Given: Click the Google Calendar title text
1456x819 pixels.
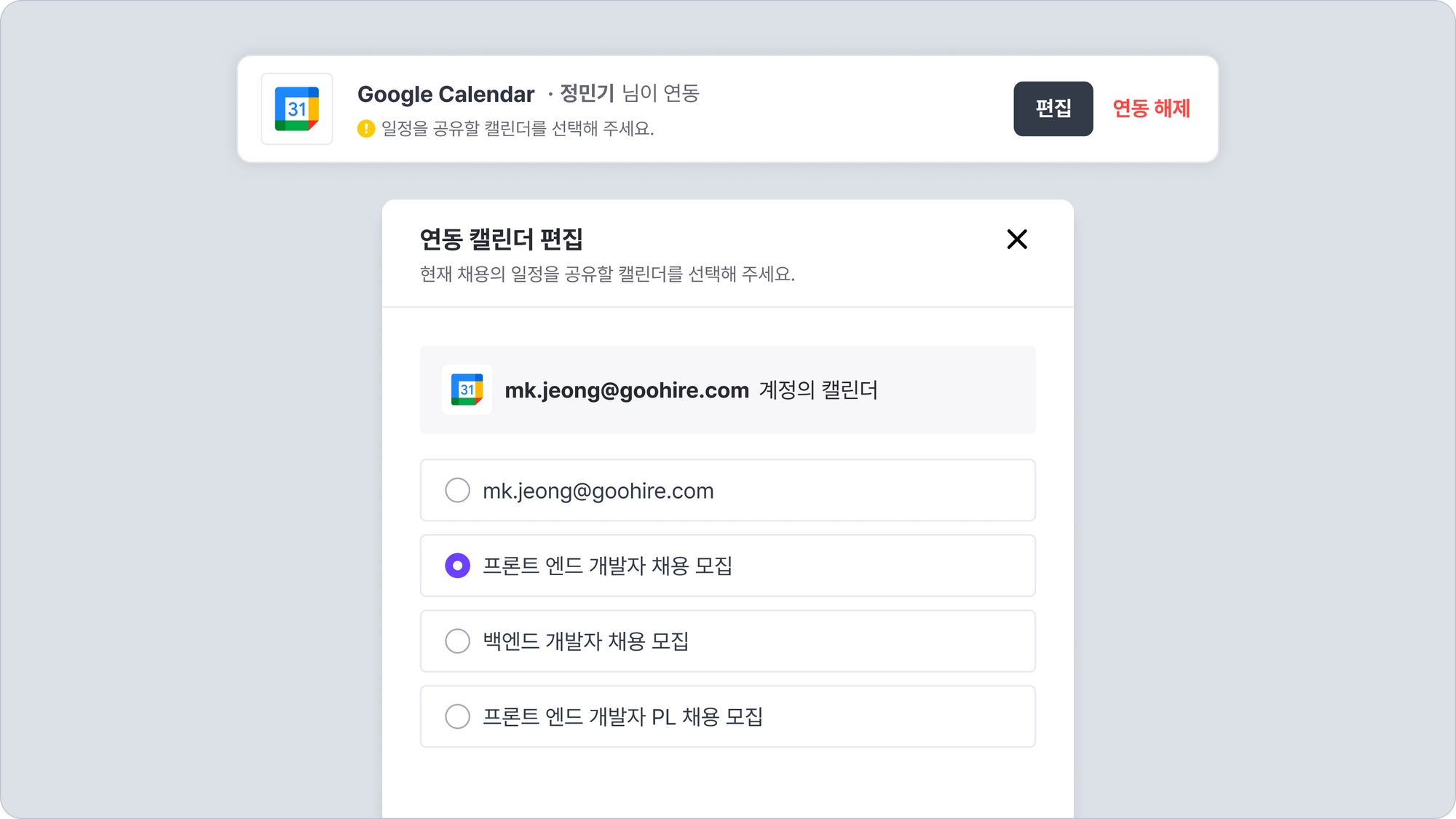Looking at the screenshot, I should tap(446, 94).
